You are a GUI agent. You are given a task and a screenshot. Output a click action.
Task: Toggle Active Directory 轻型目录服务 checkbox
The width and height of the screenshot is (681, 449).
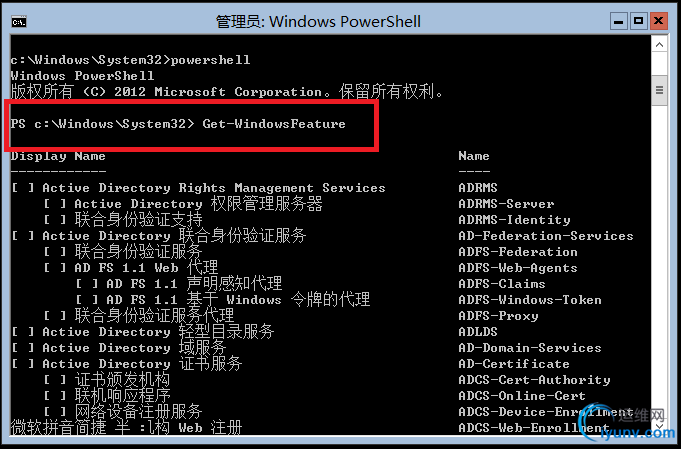click(x=22, y=332)
